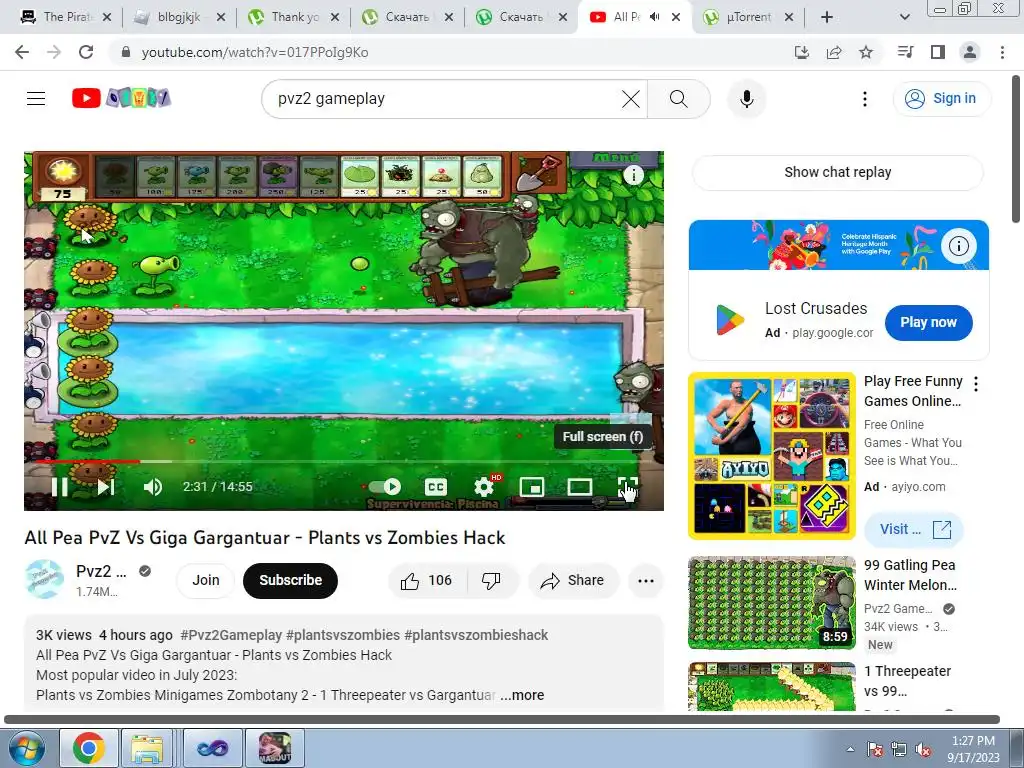Open the Chrome profile avatar

coord(970,52)
